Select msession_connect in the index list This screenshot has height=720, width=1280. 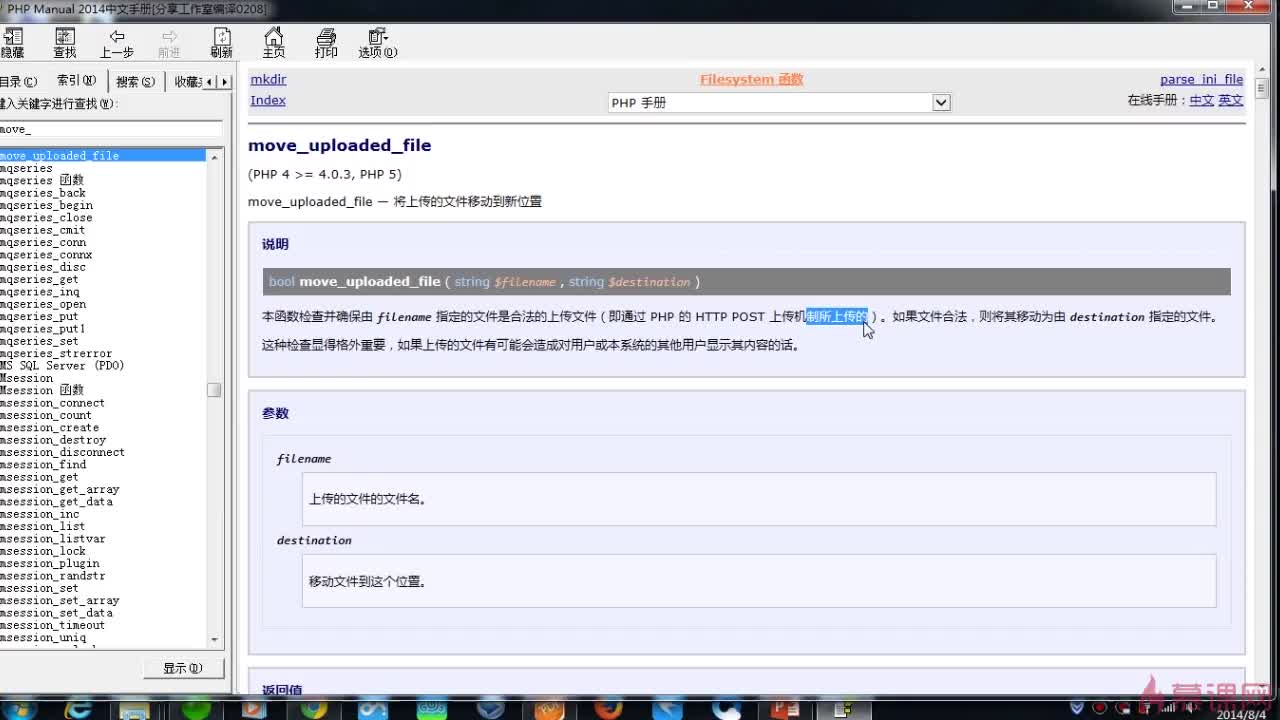point(52,403)
